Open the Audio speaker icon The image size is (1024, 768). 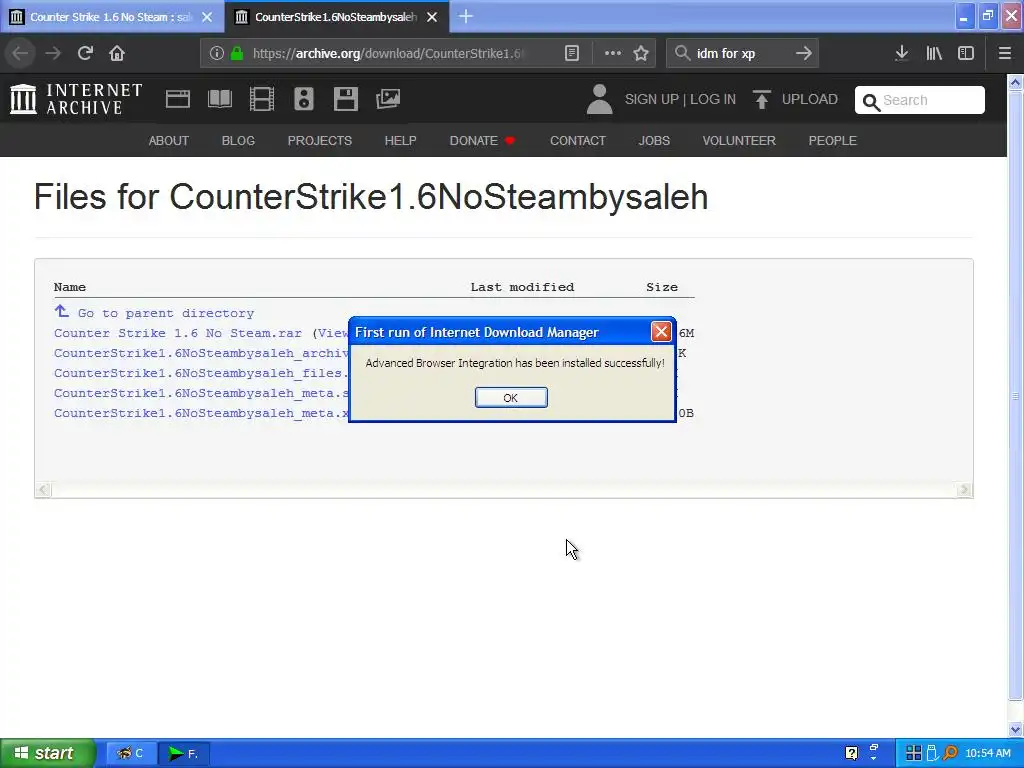304,99
